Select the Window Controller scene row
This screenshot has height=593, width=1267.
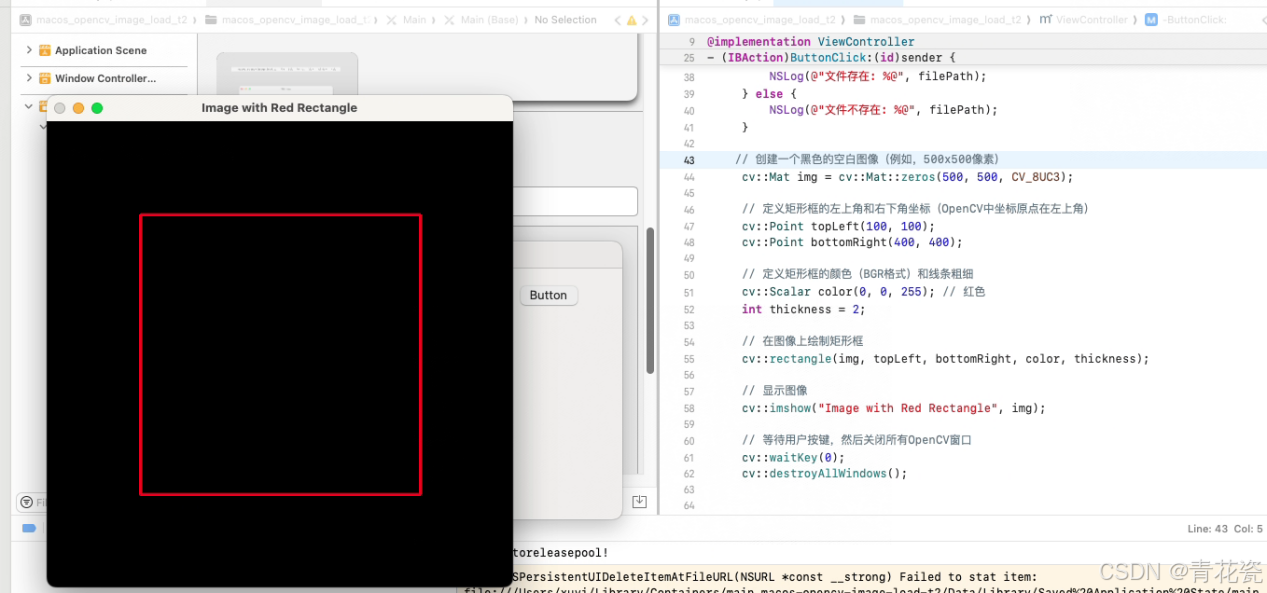[104, 78]
